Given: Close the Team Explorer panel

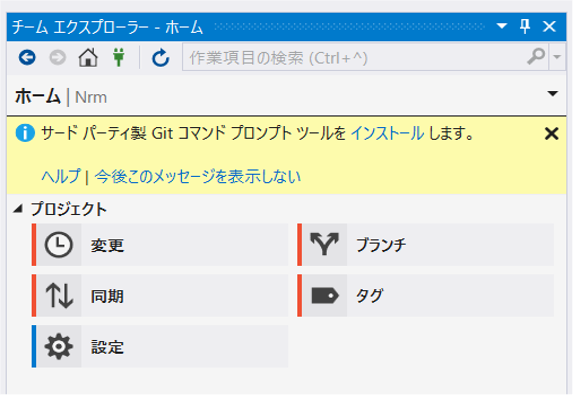Looking at the screenshot, I should 549,26.
